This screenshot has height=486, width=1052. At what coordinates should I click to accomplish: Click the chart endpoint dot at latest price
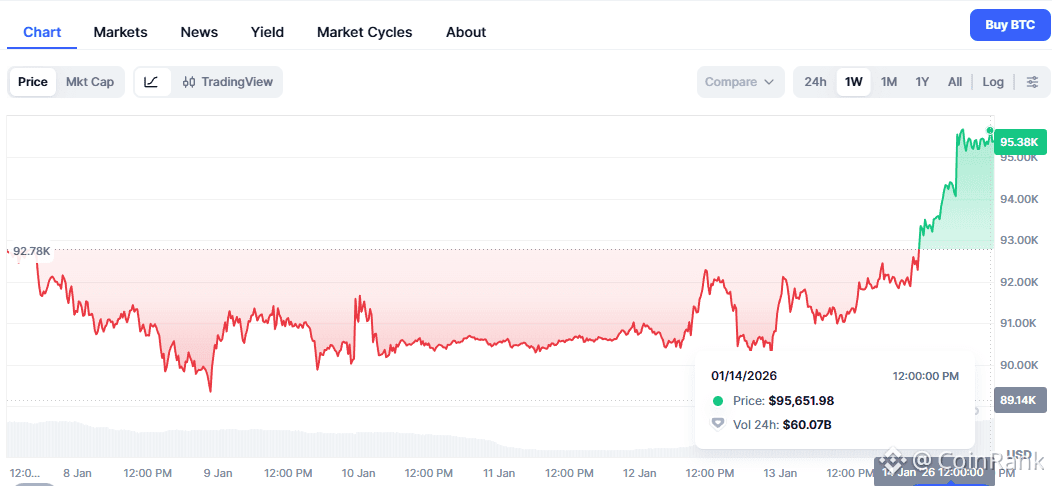click(990, 131)
